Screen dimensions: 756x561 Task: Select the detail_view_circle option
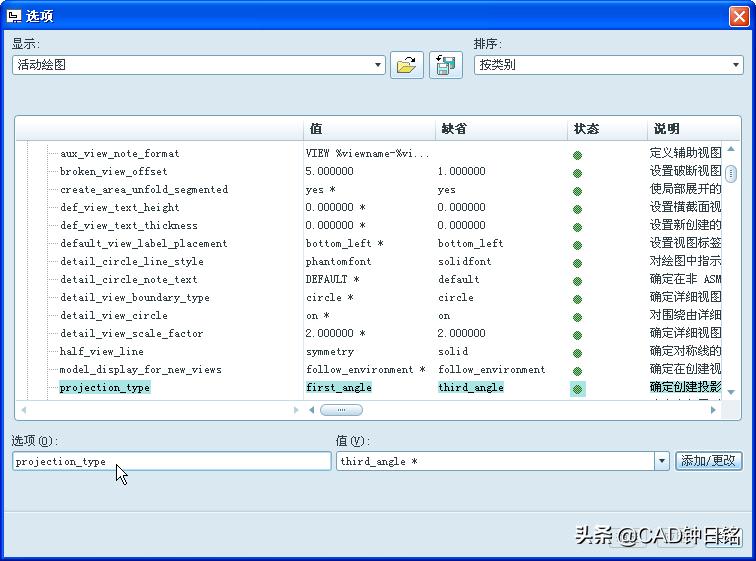114,316
